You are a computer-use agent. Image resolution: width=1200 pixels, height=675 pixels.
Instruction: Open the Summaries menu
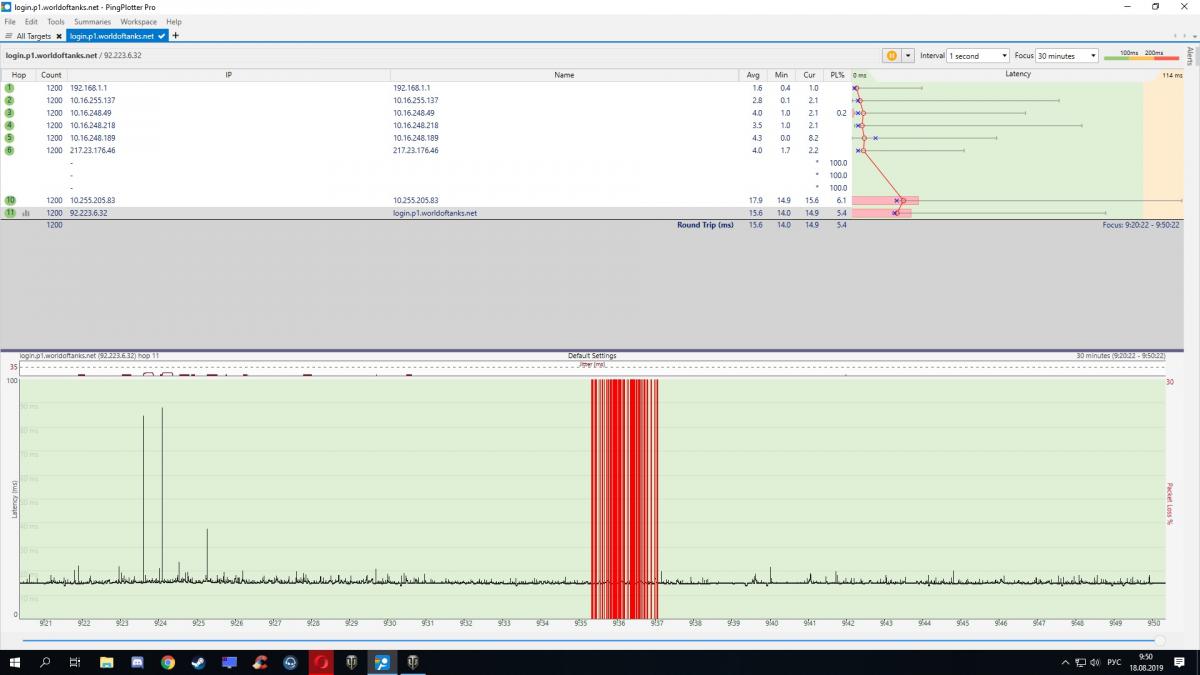tap(92, 21)
